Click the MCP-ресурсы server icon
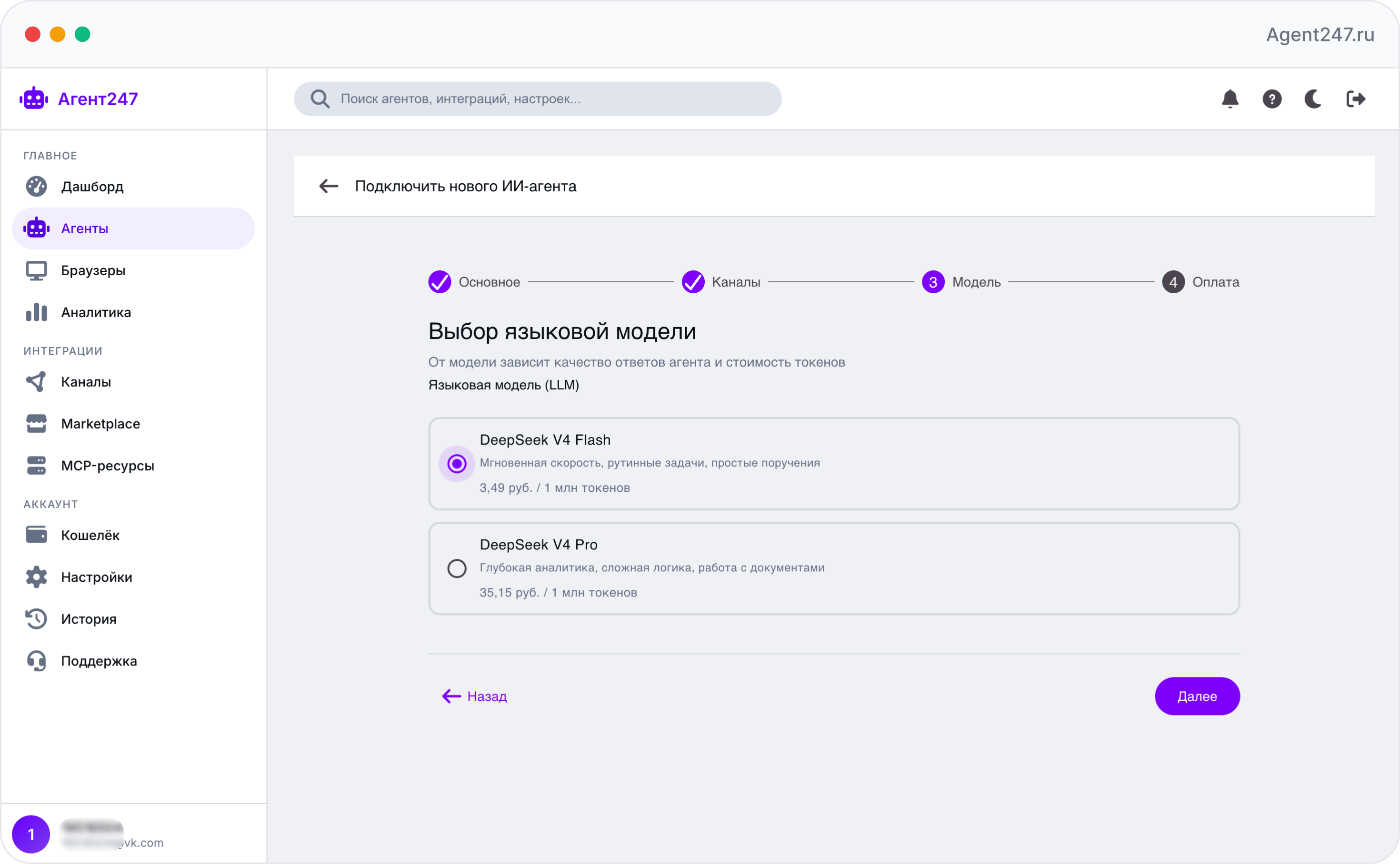This screenshot has width=1400, height=864. 36,466
